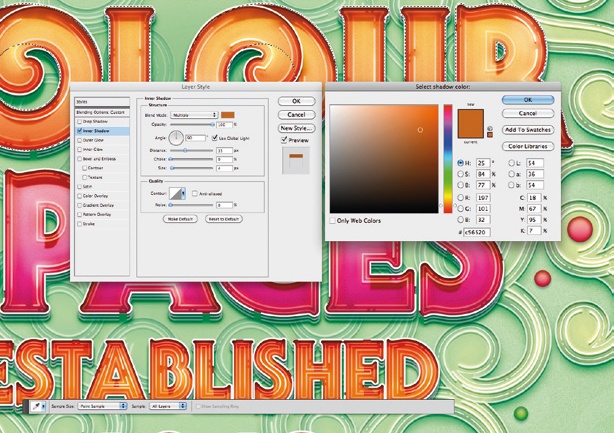Toggle the Only Web Colors checkbox
Viewport: 614px width, 433px height.
click(x=333, y=220)
